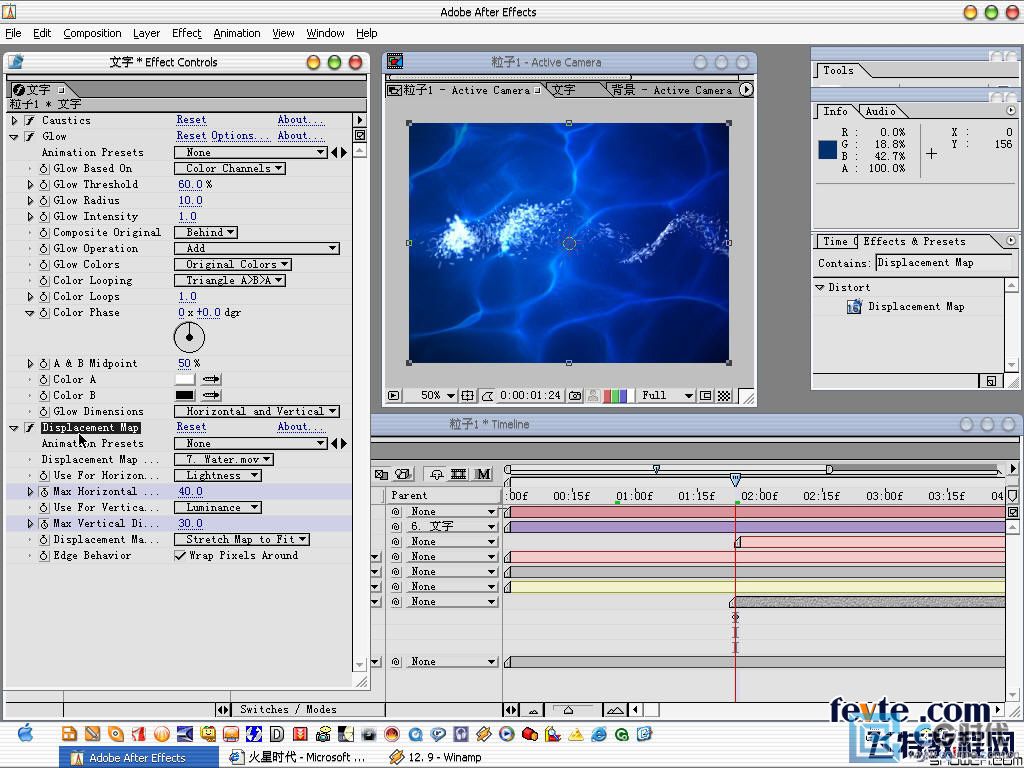The image size is (1024, 768).
Task: Enable frame blending button in Timeline
Action: pyautogui.click(x=458, y=474)
